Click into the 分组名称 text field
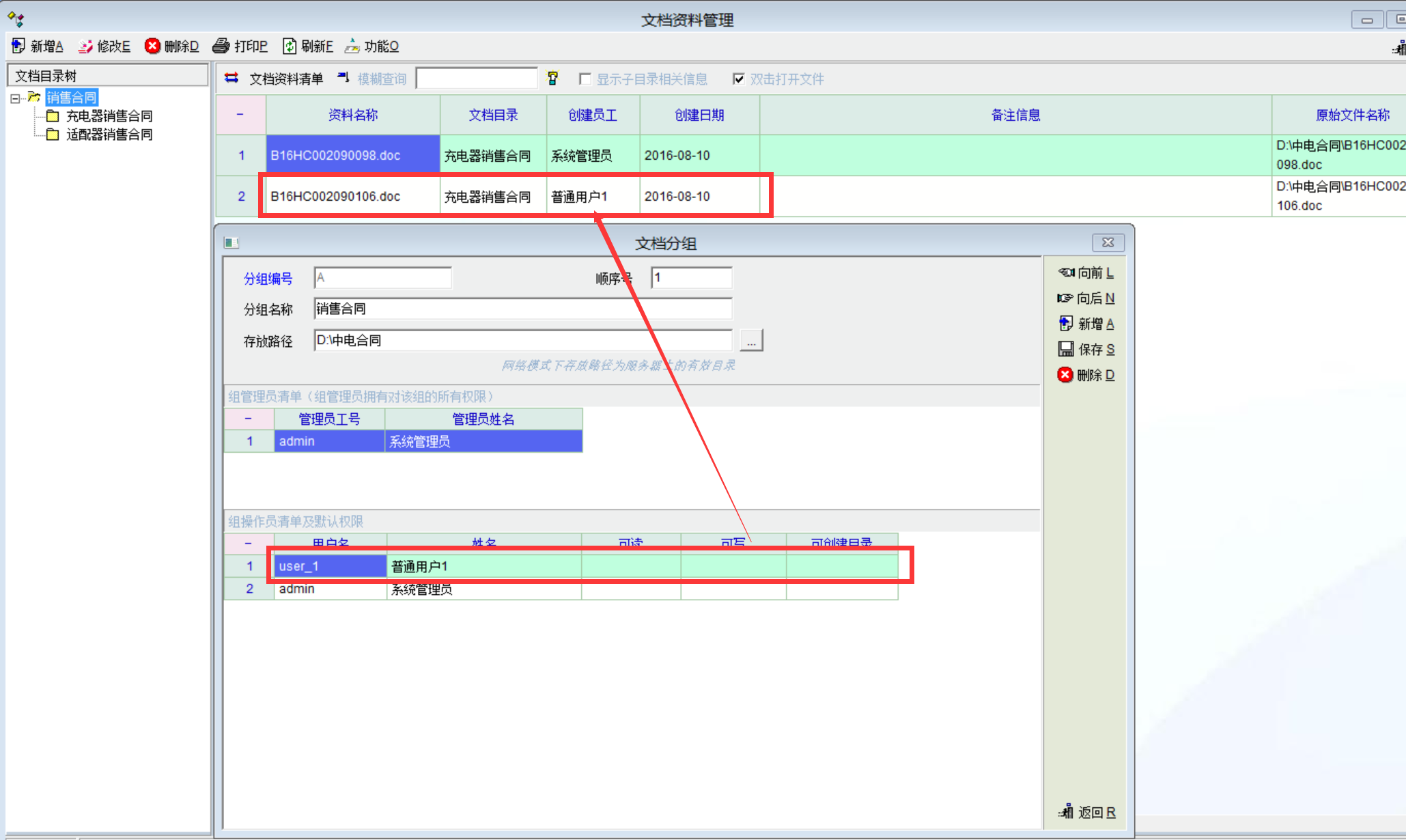The height and width of the screenshot is (840, 1406). [522, 309]
